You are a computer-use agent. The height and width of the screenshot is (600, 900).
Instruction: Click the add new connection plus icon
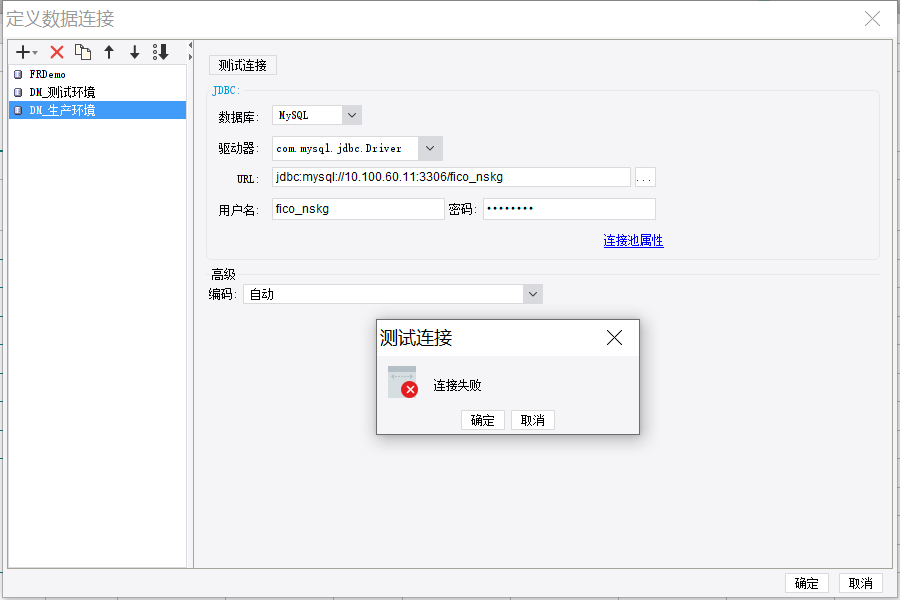point(23,52)
